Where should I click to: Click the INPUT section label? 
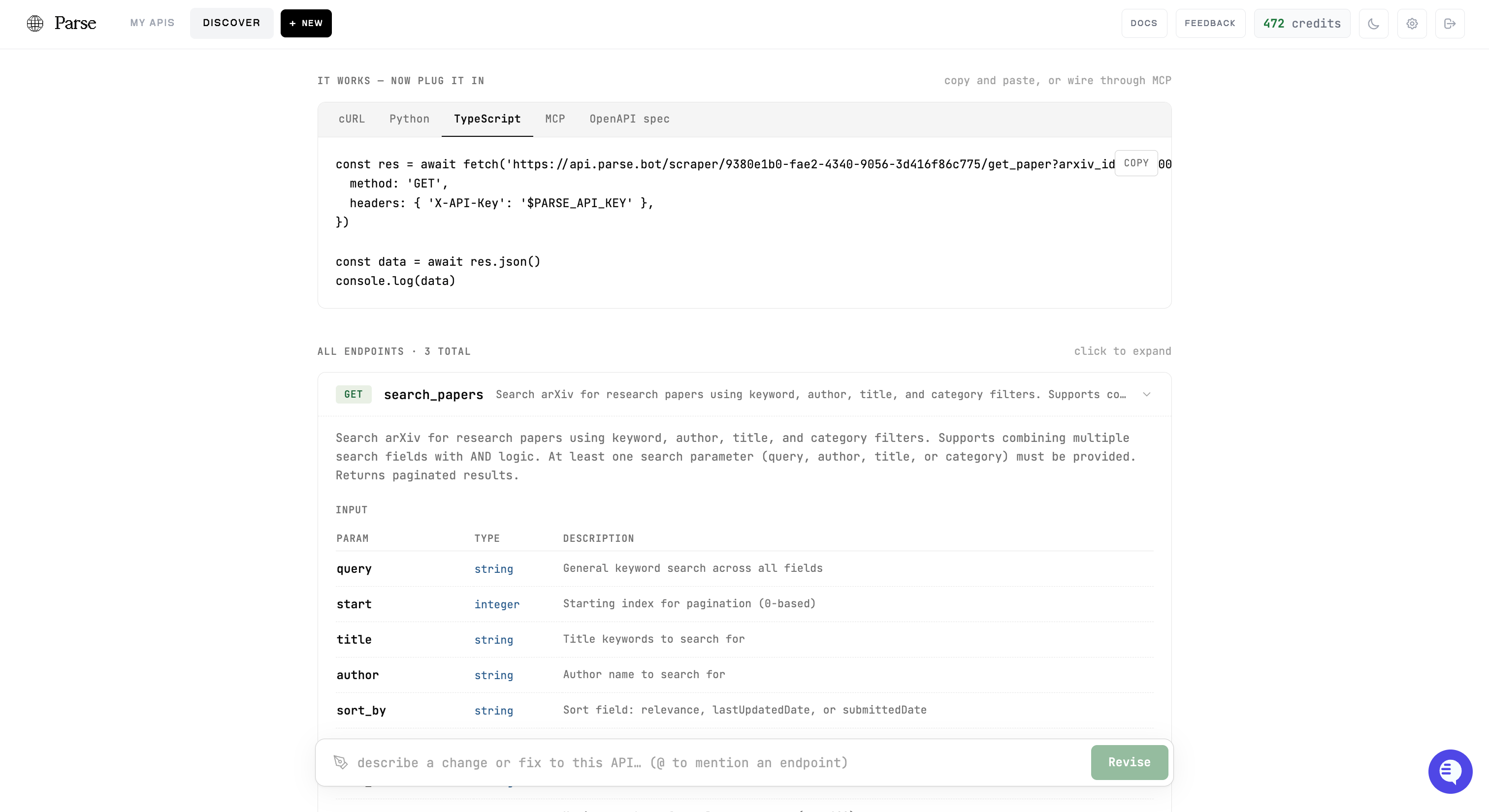352,510
